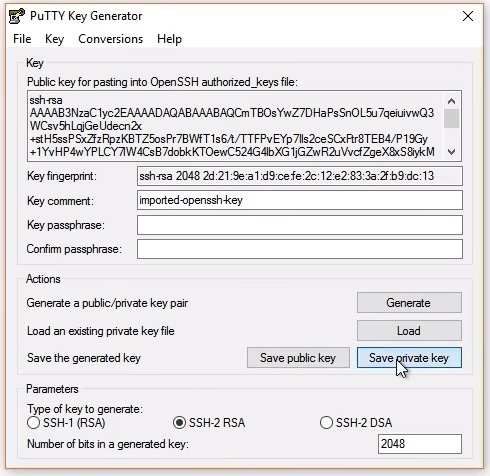The width and height of the screenshot is (490, 476).
Task: Focus the Confirm passphrase field
Action: tap(300, 249)
